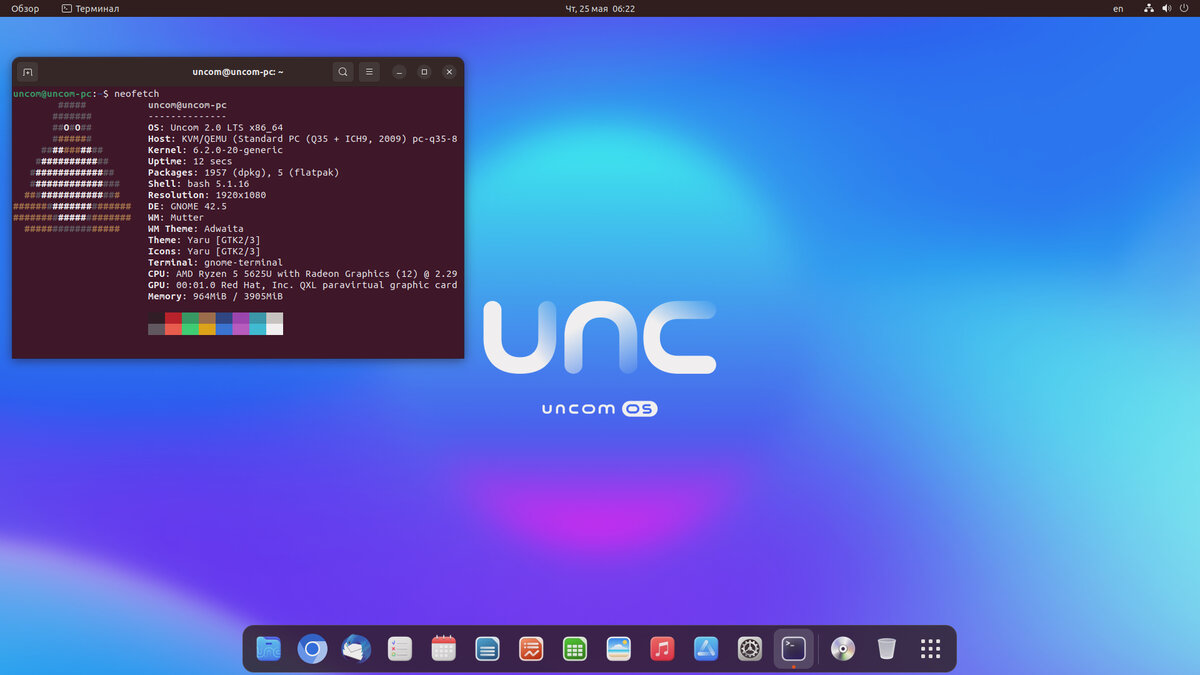
Task: Click the volume speaker icon in top bar
Action: click(1167, 8)
